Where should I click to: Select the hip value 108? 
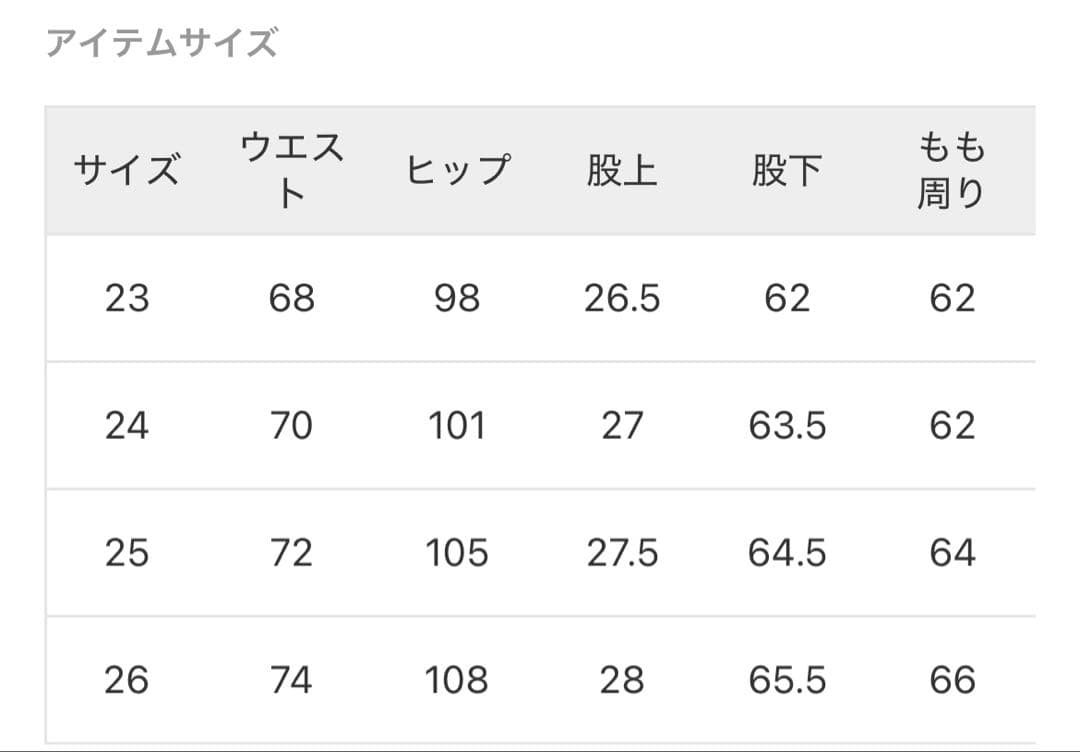click(x=457, y=680)
